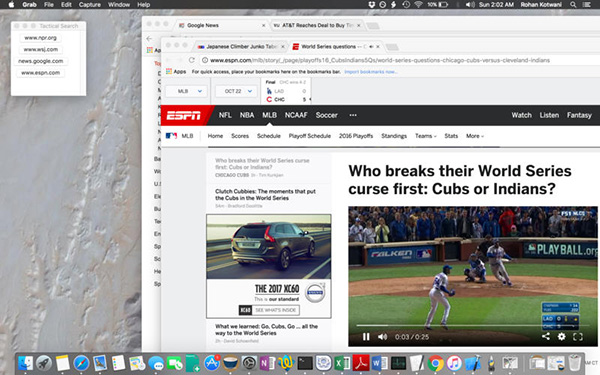Click the Volvo XC60 advertisement
The height and width of the screenshot is (375, 600).
pos(269,266)
